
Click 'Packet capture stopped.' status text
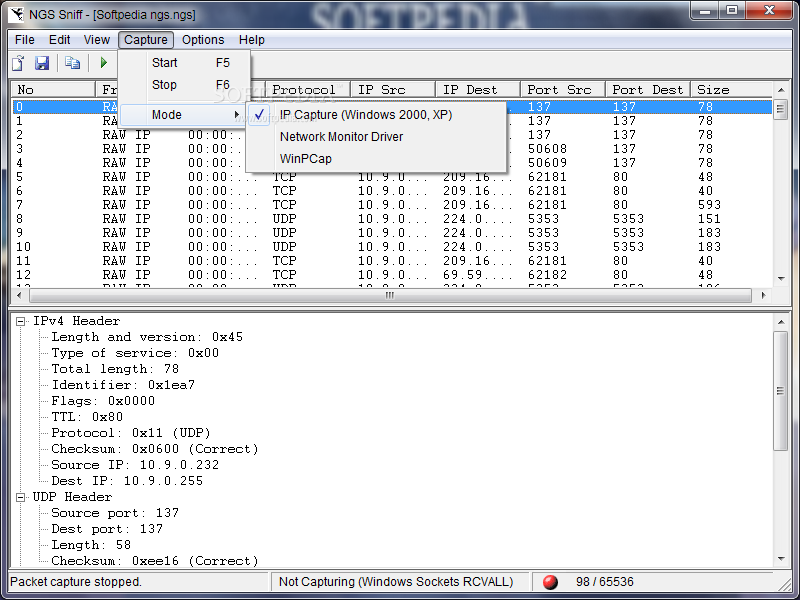pyautogui.click(x=76, y=582)
